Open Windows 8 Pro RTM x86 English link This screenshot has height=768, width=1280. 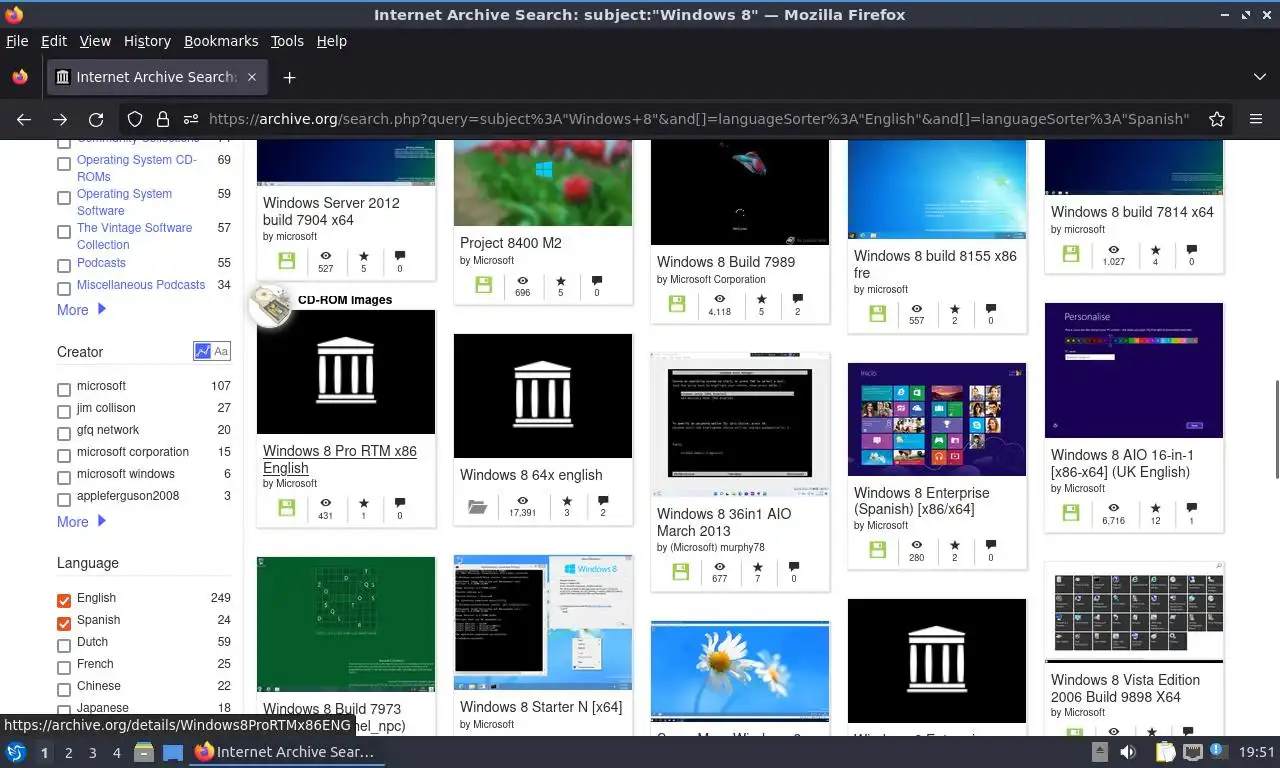pyautogui.click(x=340, y=459)
